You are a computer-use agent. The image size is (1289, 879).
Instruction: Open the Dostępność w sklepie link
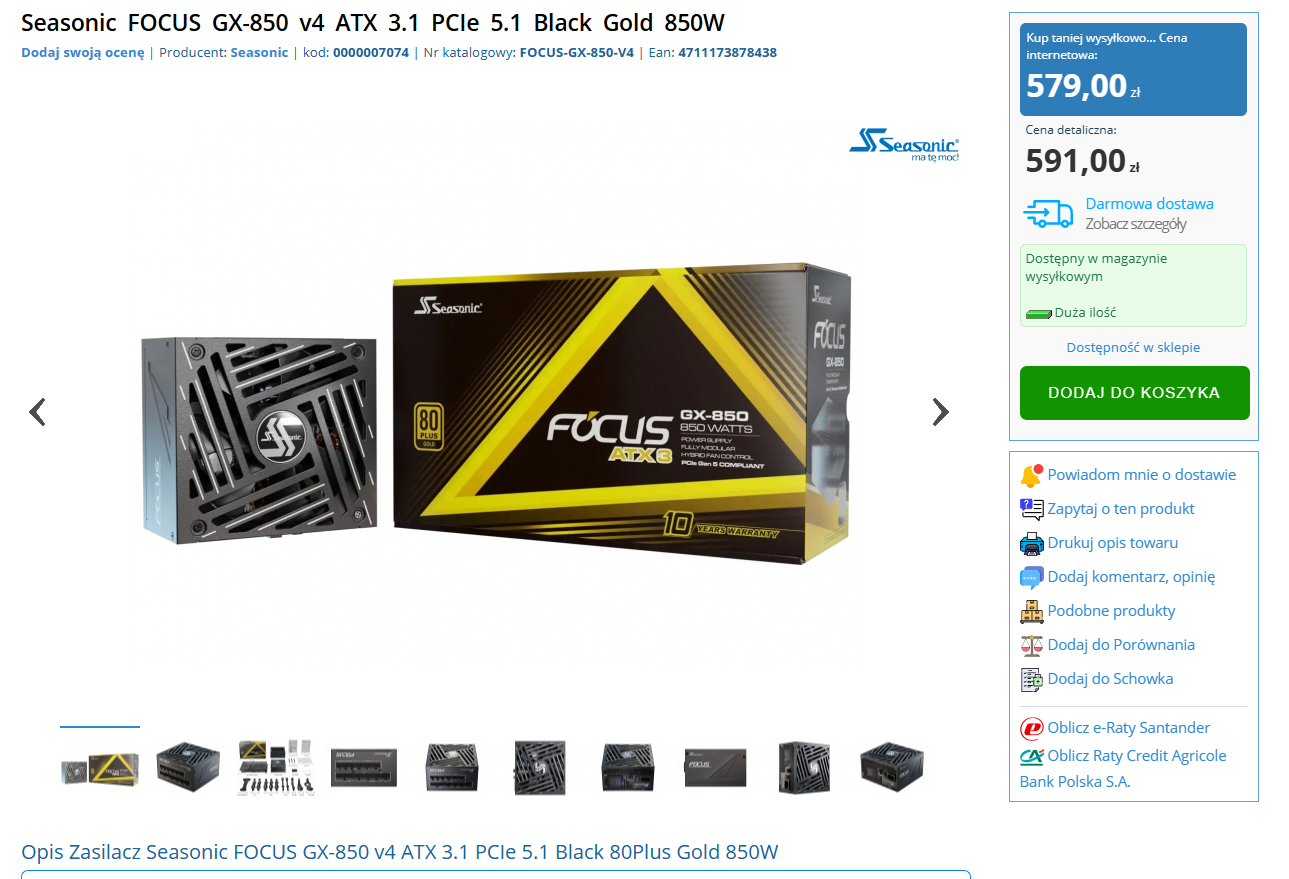click(x=1133, y=348)
